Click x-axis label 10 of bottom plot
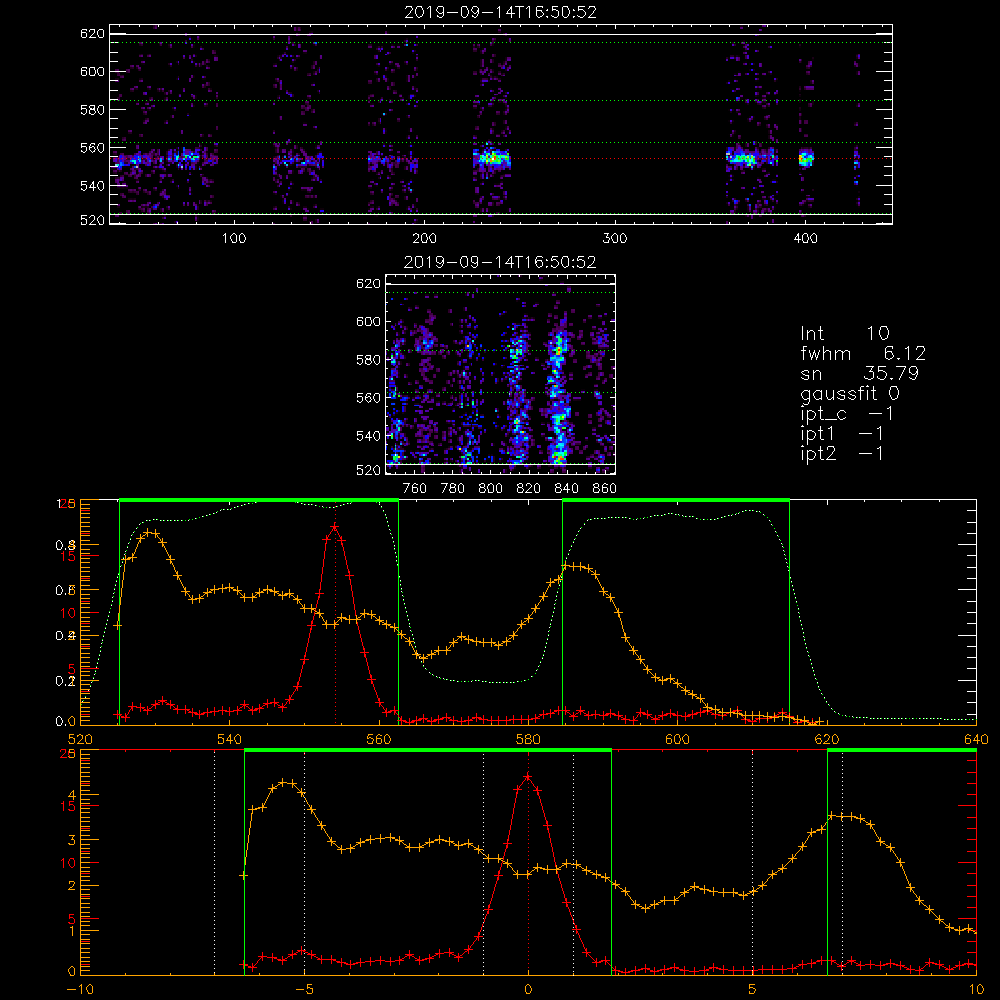Screen dimensions: 1000x1000 [x=976, y=989]
